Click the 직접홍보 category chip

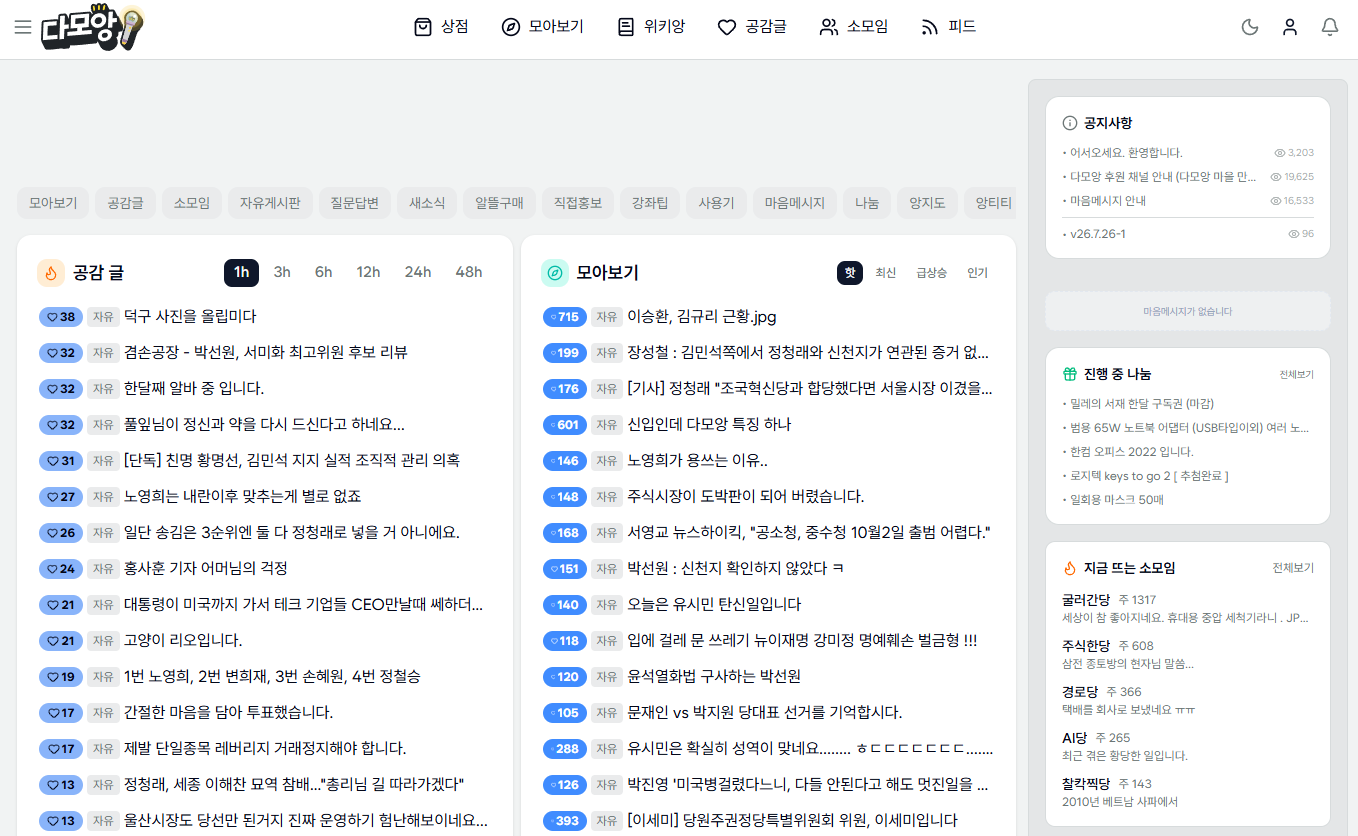point(577,203)
